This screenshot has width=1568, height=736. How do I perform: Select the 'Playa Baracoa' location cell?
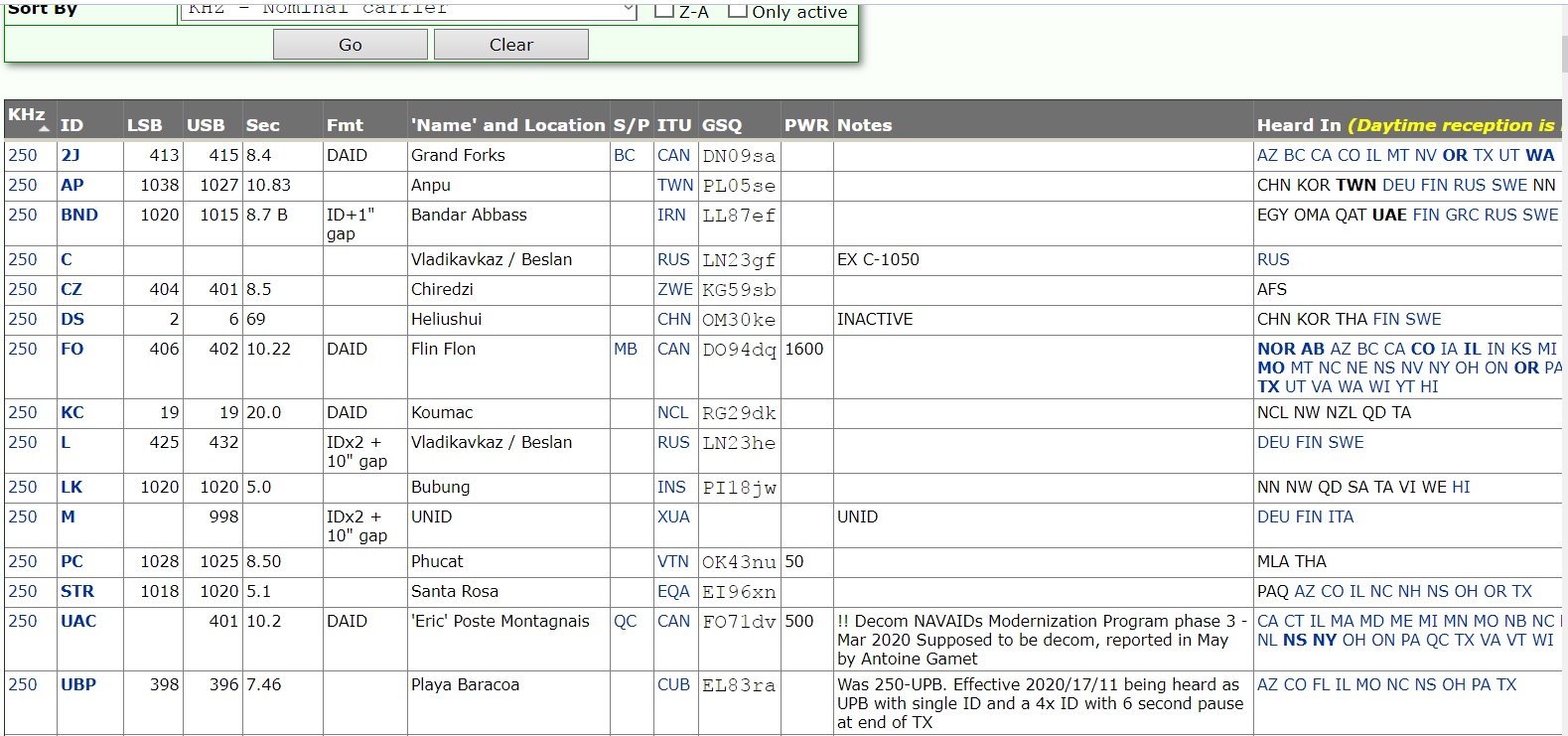(508, 703)
